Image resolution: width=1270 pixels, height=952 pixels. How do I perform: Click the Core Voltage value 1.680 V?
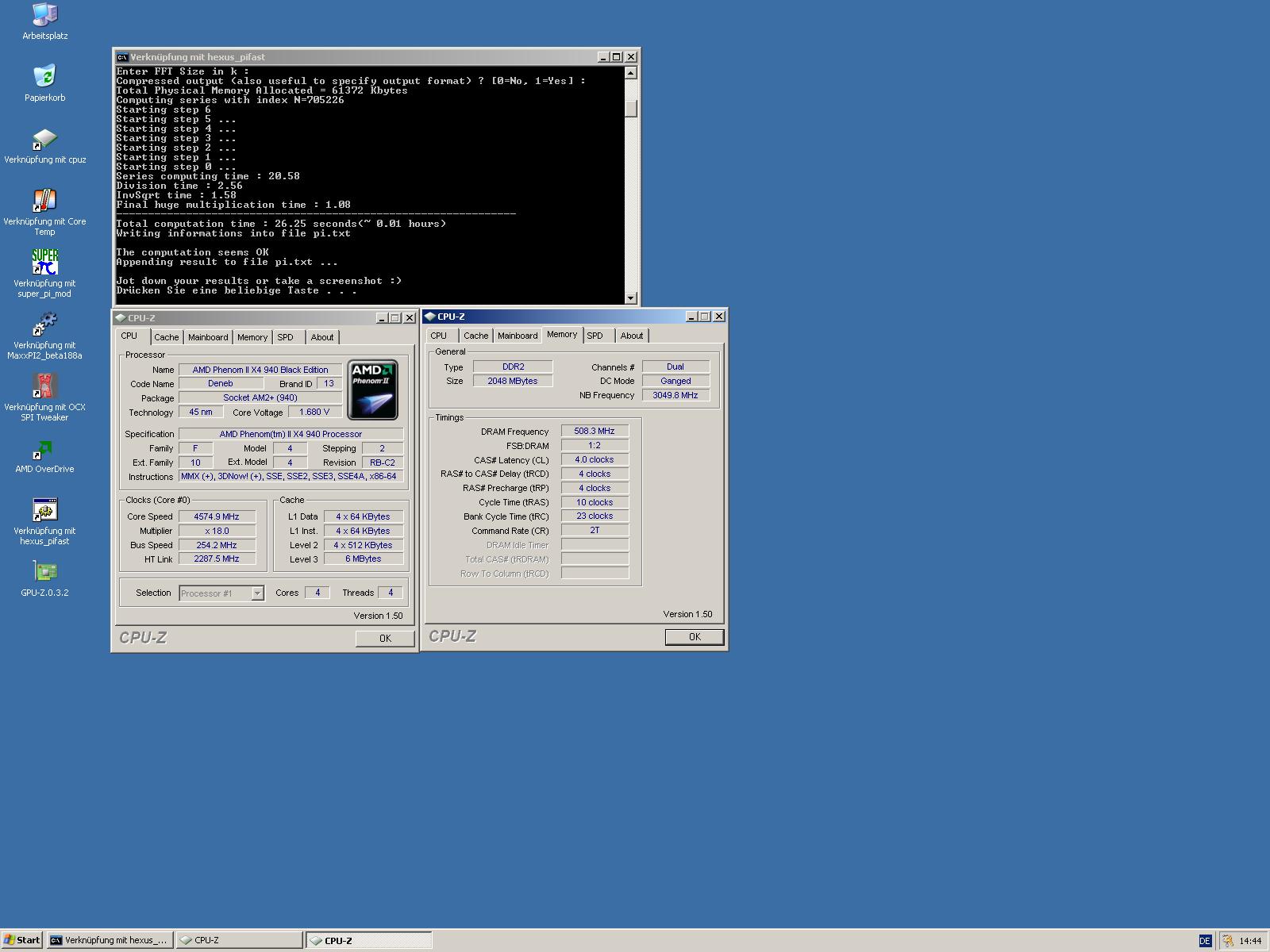314,412
